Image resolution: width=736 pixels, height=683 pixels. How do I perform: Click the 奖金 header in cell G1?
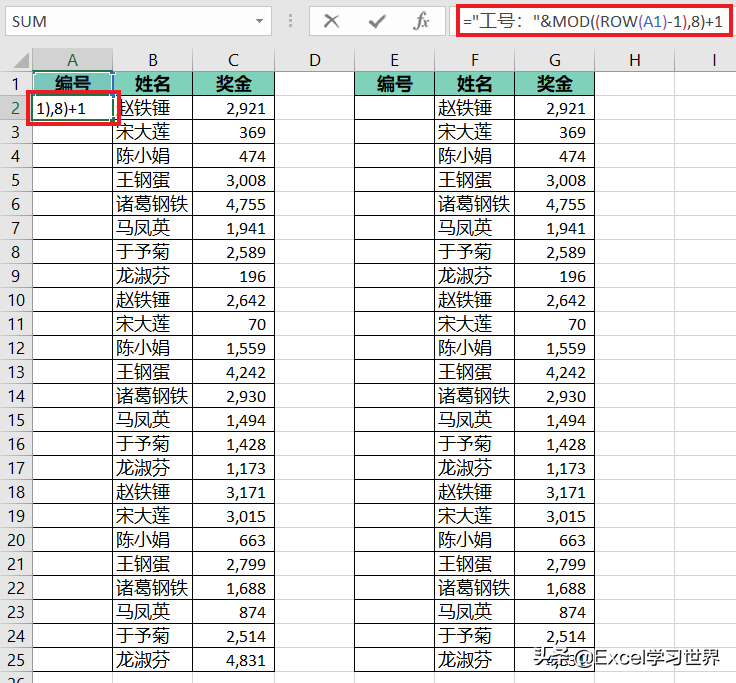pyautogui.click(x=554, y=84)
